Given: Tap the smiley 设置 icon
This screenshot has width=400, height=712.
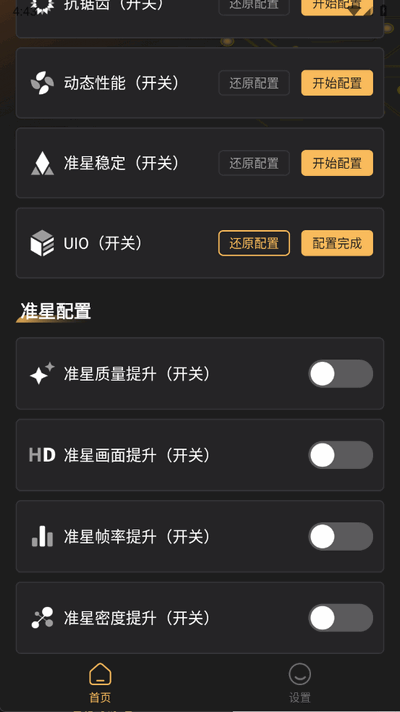Looking at the screenshot, I should pos(300,674).
